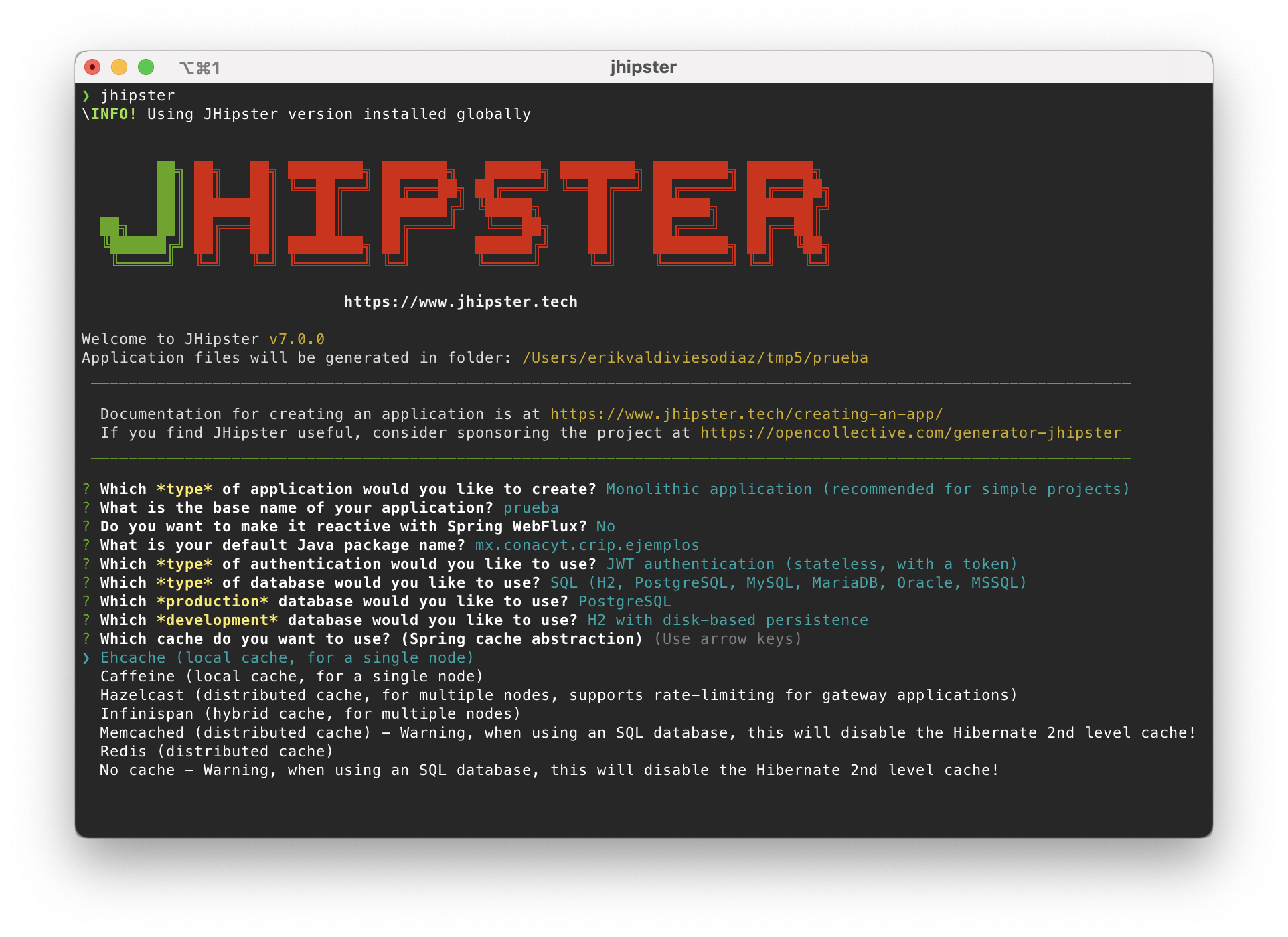This screenshot has width=1288, height=937.
Task: Click the Monolithic application answer text
Action: point(868,489)
